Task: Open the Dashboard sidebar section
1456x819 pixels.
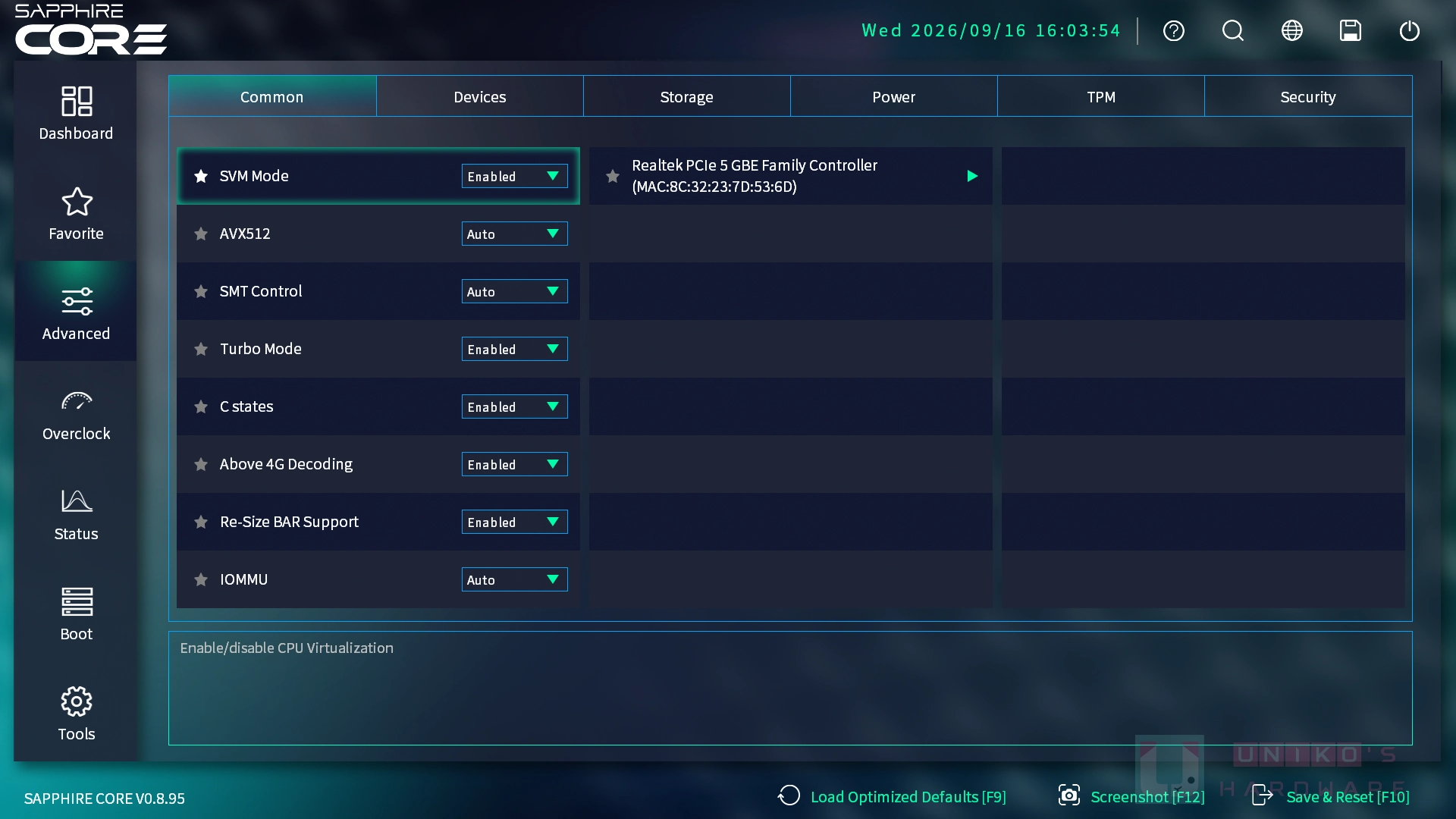Action: (76, 114)
